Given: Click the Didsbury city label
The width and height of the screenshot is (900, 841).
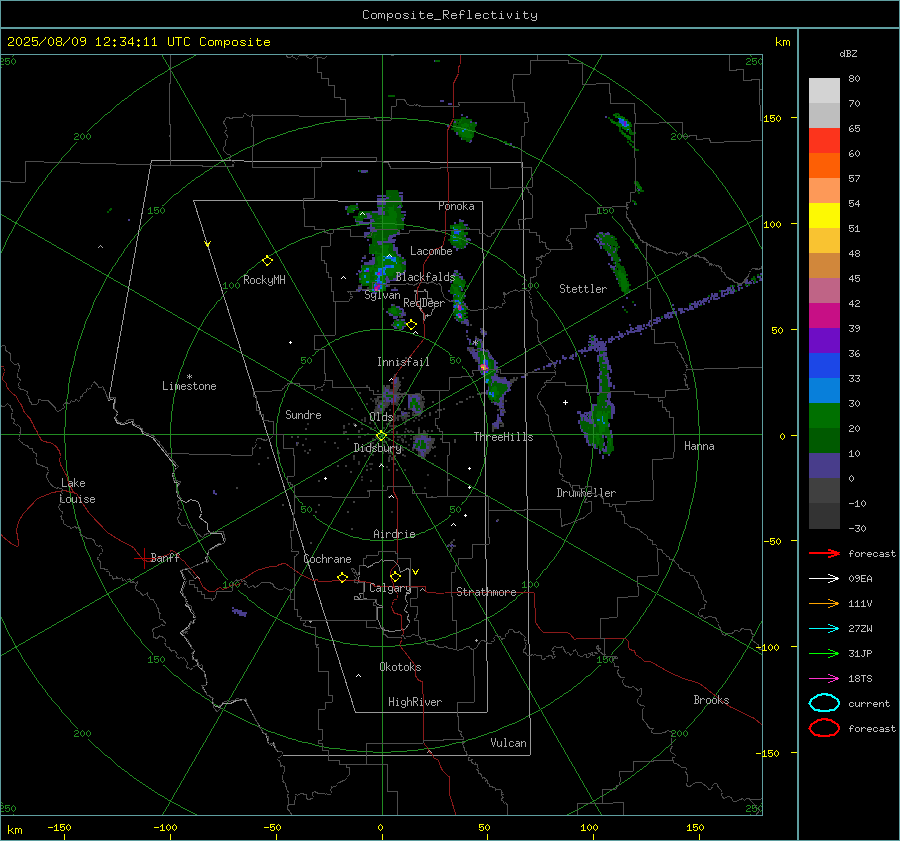Looking at the screenshot, I should (x=377, y=448).
